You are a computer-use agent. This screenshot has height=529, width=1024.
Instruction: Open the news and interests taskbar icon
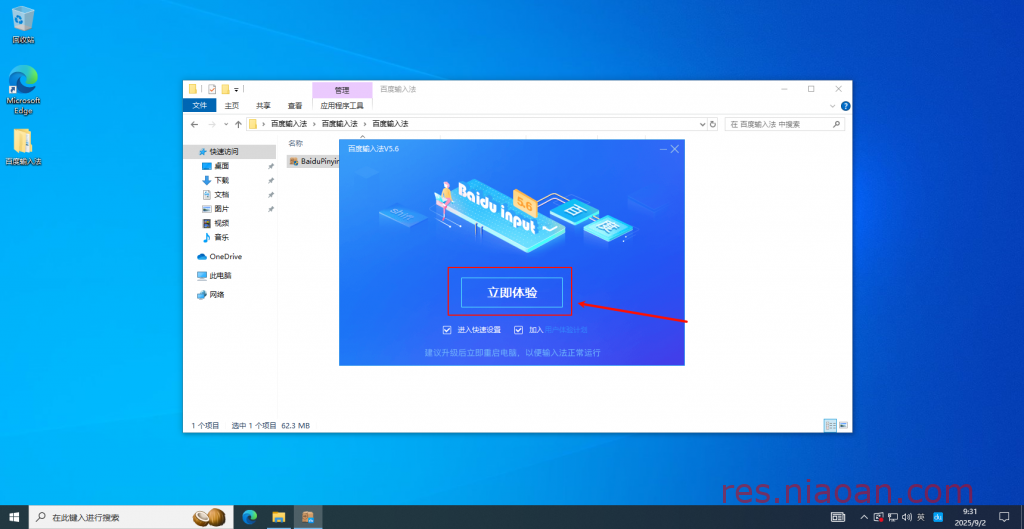pyautogui.click(x=838, y=517)
